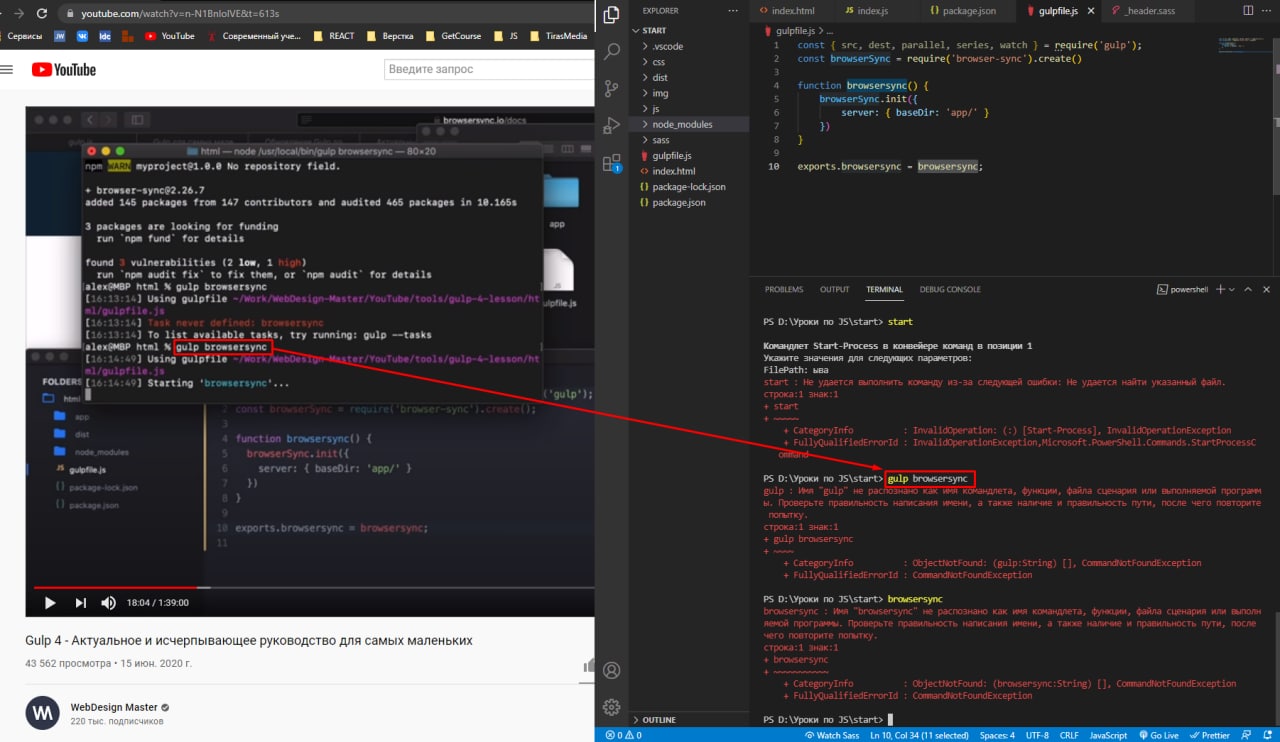Open the WebDesign Master channel link
1280x742 pixels.
tap(114, 707)
